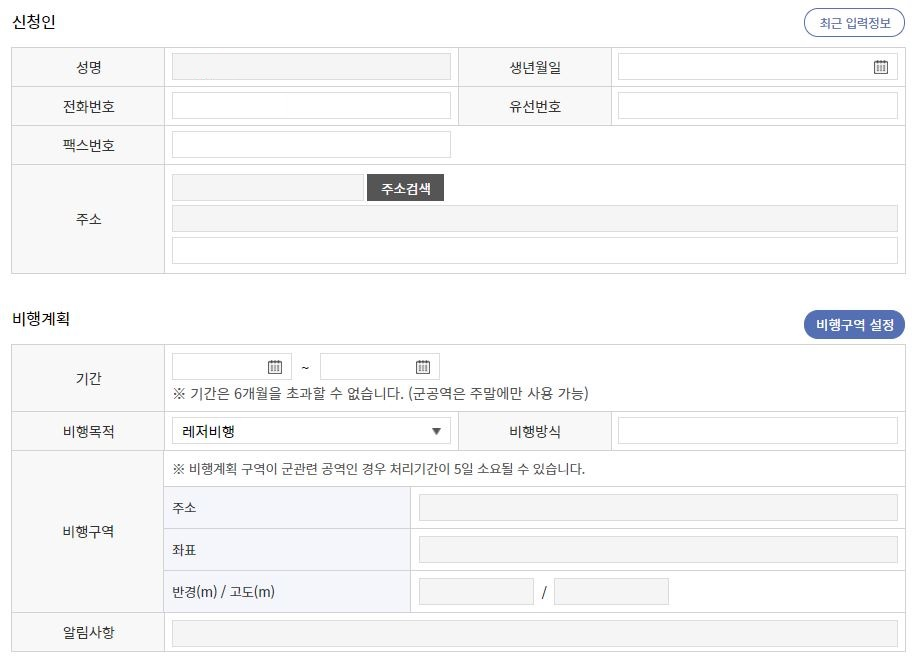Click the 좌표 coordinates field

[x=657, y=550]
